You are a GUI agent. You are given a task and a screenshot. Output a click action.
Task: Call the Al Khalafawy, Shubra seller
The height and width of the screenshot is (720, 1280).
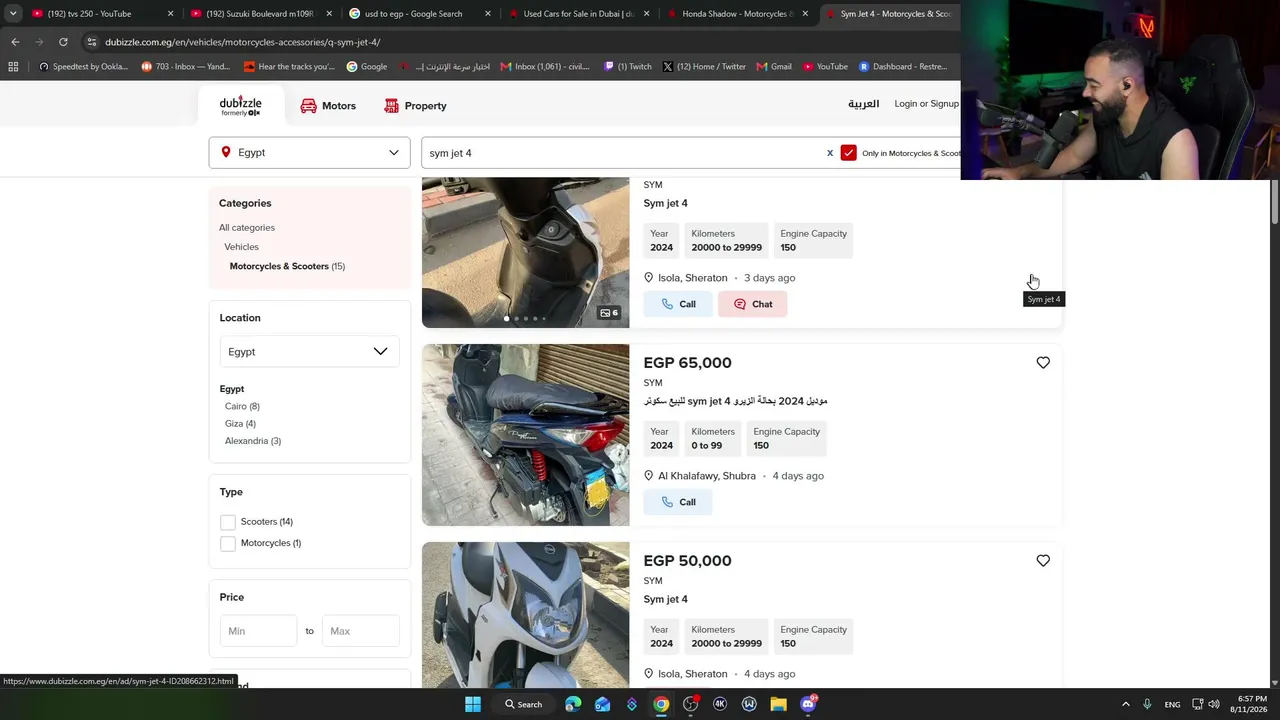[678, 502]
